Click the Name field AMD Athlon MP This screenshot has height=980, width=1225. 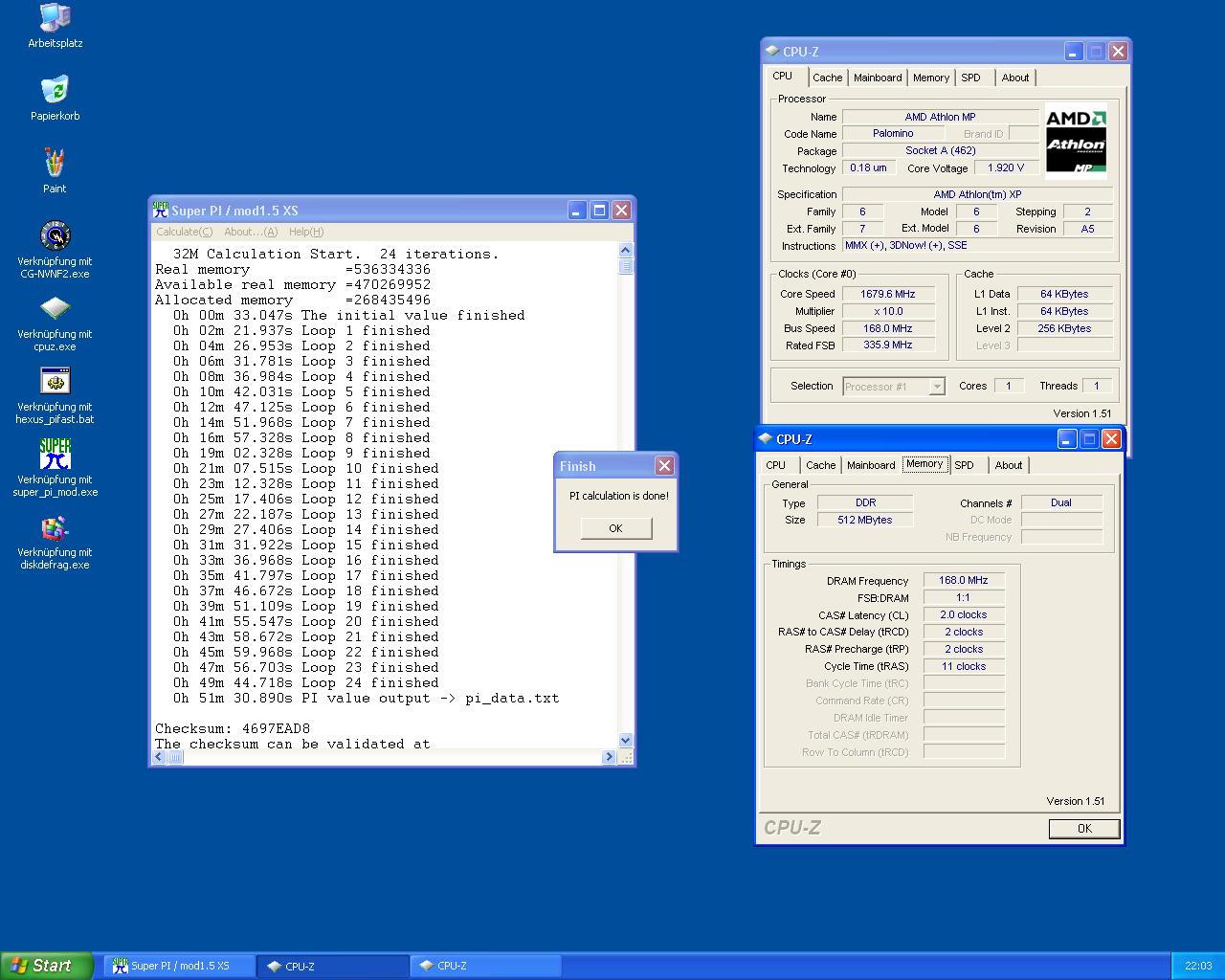click(940, 118)
